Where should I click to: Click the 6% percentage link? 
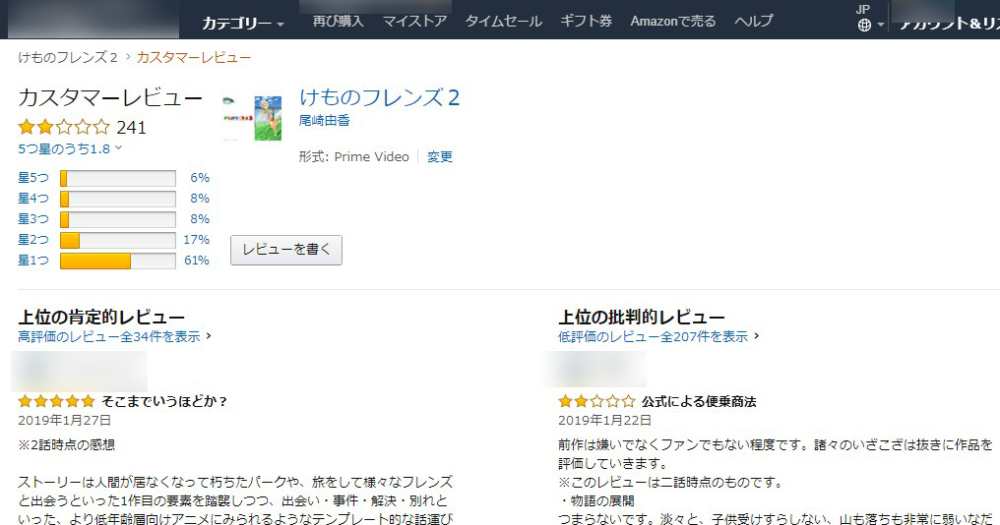[200, 178]
